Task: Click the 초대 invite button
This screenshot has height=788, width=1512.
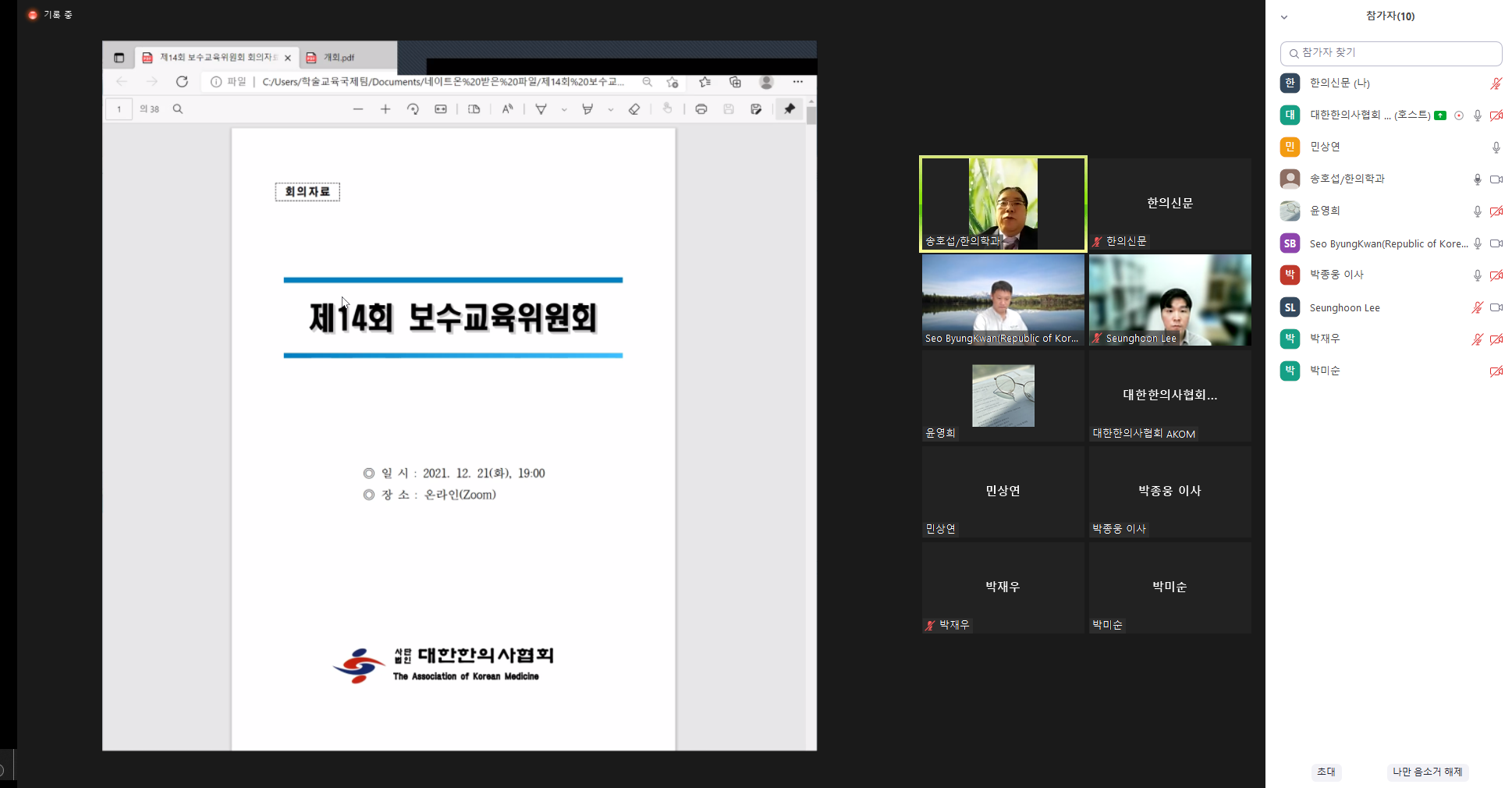Action: coord(1326,772)
